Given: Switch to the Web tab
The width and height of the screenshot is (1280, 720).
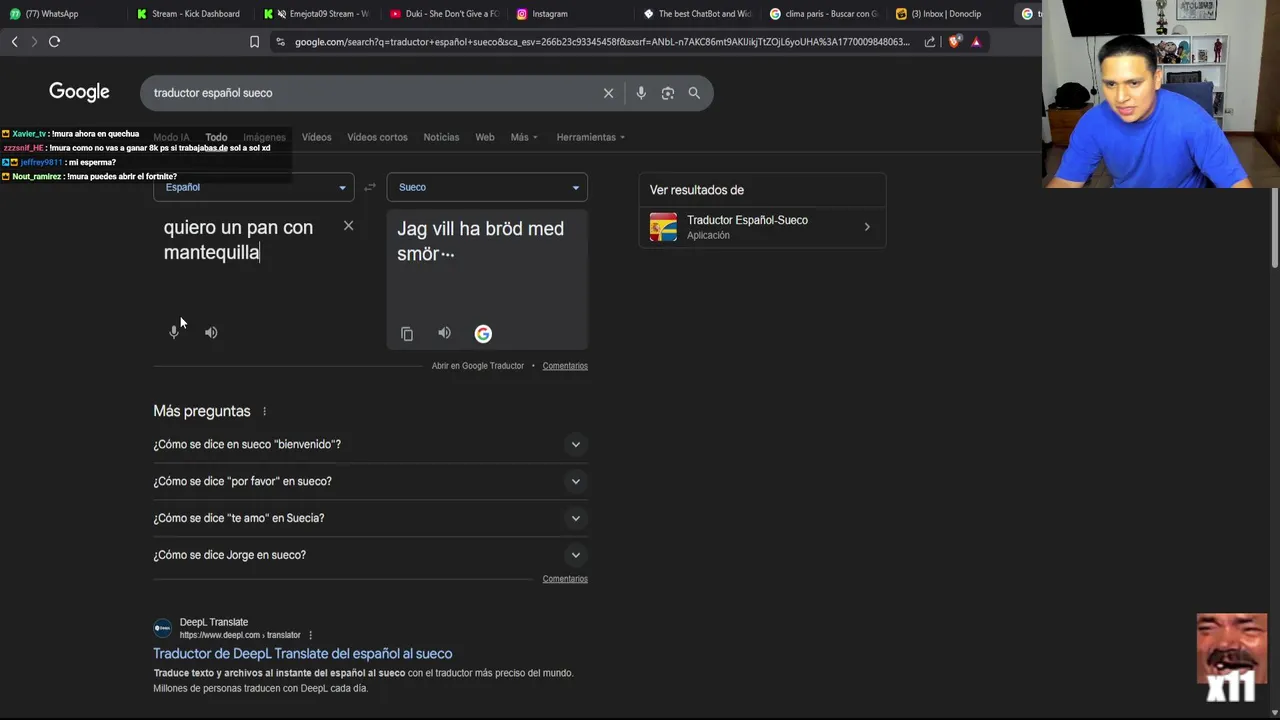Looking at the screenshot, I should tap(485, 137).
